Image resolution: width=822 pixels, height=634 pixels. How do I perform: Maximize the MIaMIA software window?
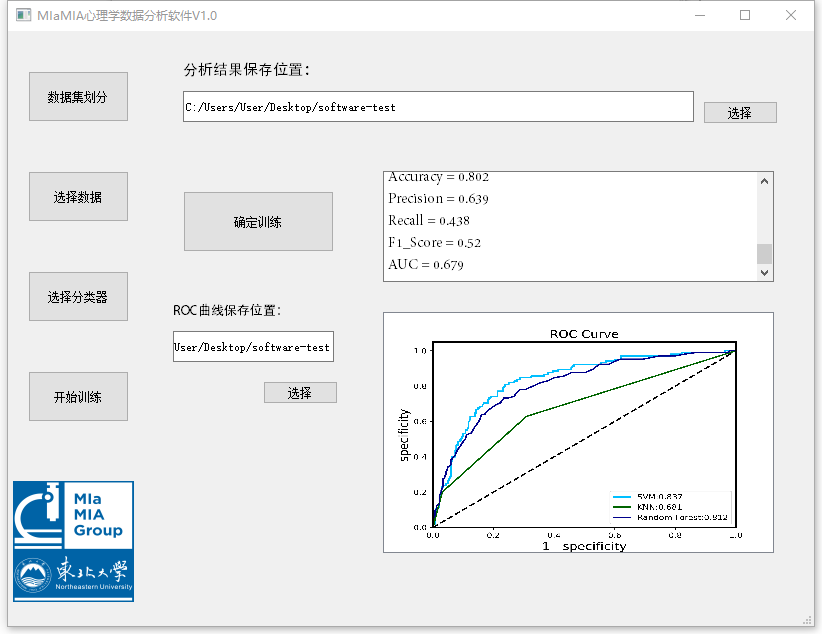point(745,16)
